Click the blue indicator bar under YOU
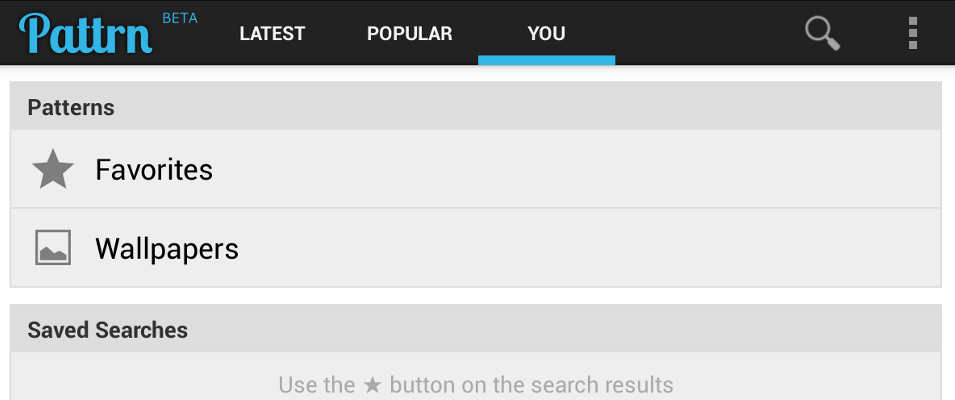Image resolution: width=955 pixels, height=400 pixels. click(546, 60)
